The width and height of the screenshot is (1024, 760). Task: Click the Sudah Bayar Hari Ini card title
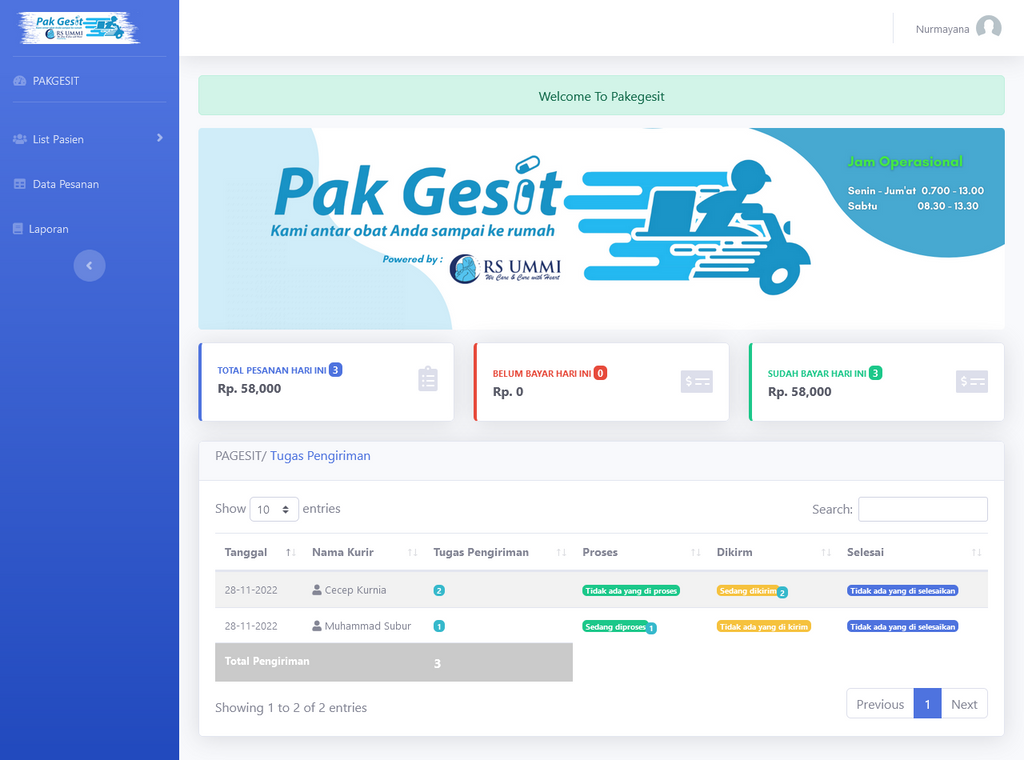817,373
